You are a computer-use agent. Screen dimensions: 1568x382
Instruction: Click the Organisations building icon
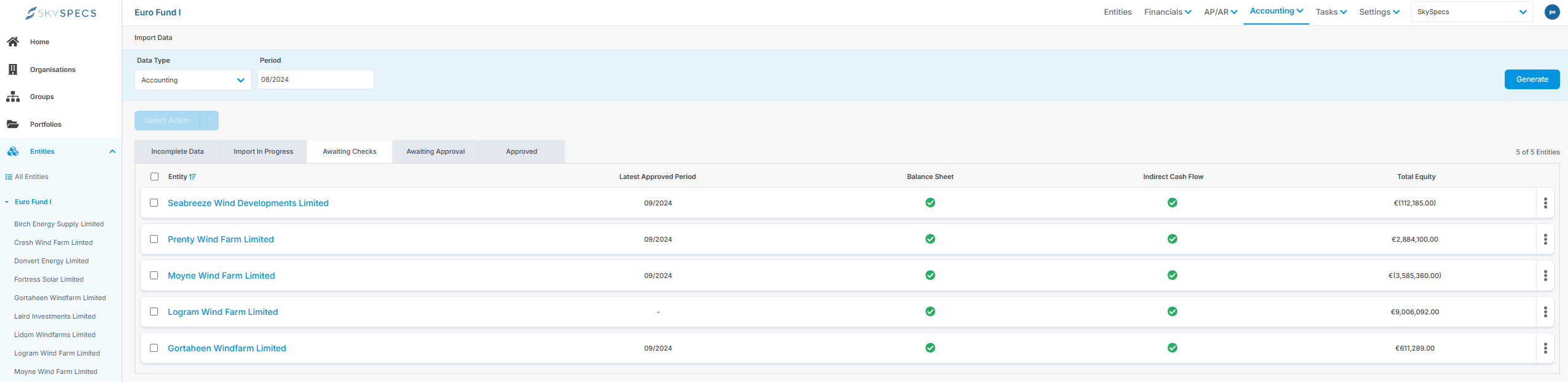tap(13, 70)
